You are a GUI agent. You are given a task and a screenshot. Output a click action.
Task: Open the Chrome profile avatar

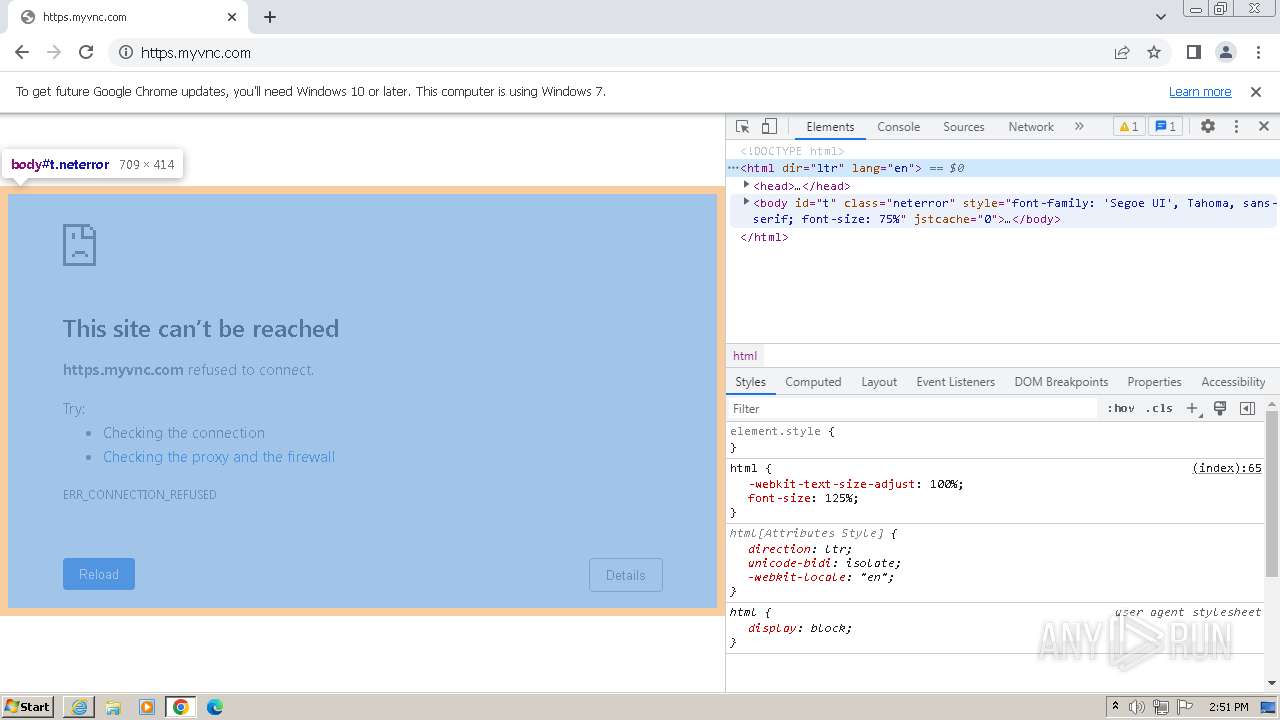[1225, 53]
